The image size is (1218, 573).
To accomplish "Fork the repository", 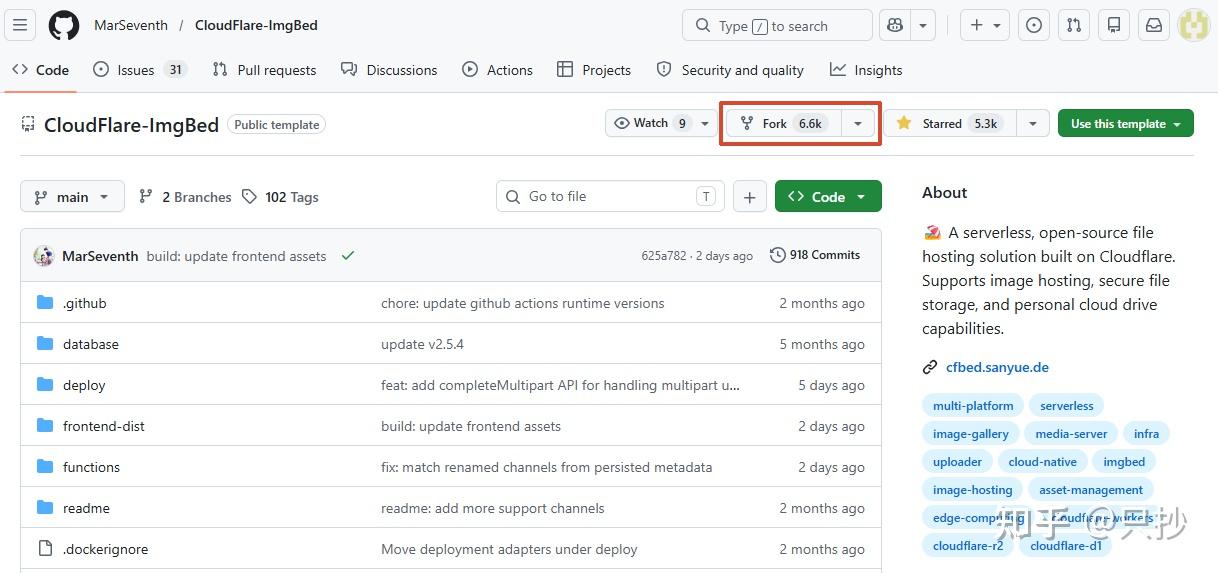I will (783, 123).
